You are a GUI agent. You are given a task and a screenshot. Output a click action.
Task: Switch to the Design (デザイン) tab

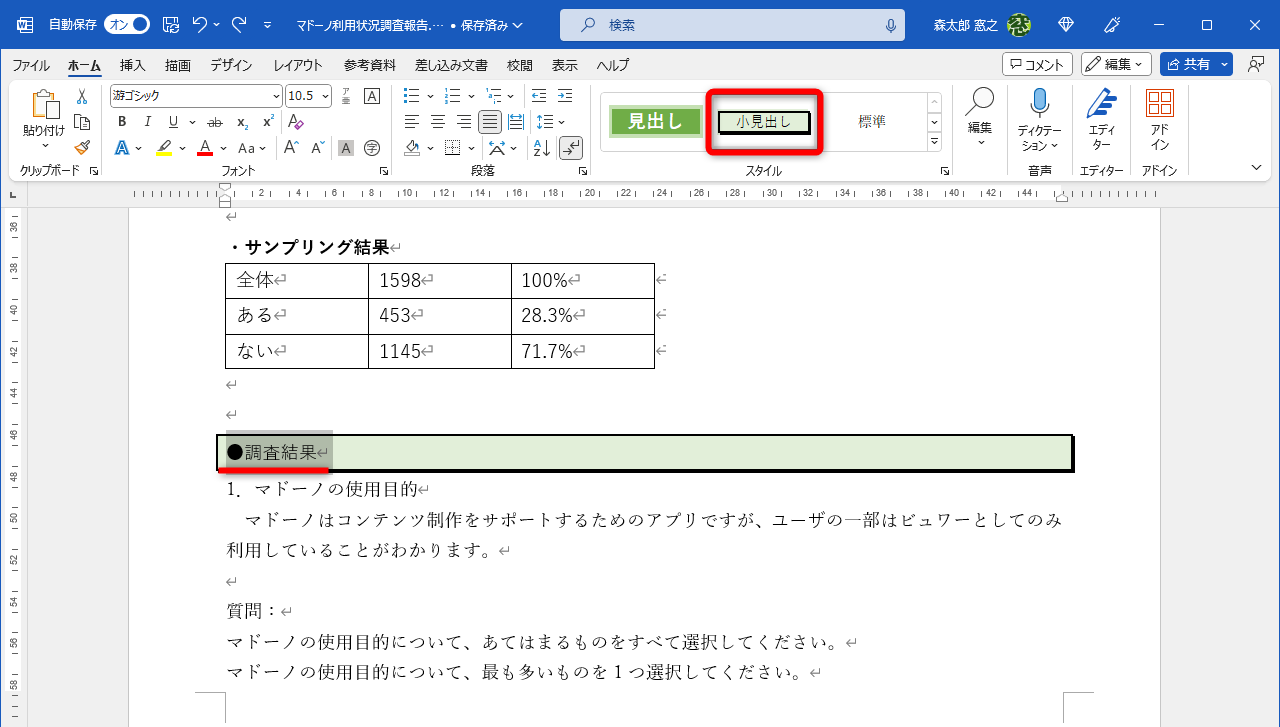[x=231, y=65]
